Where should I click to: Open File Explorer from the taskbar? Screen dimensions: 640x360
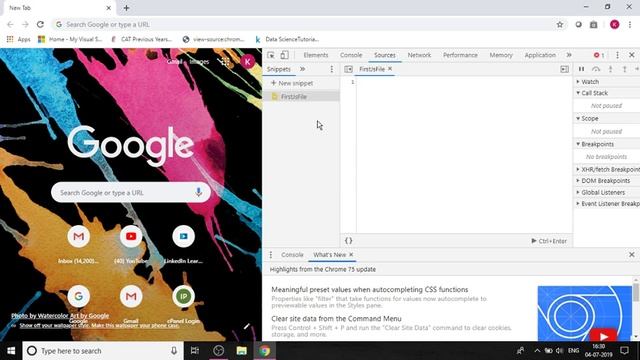241,351
